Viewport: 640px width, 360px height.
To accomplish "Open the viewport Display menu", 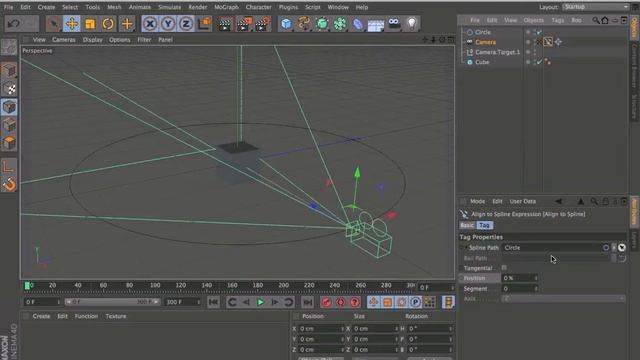I will 93,40.
